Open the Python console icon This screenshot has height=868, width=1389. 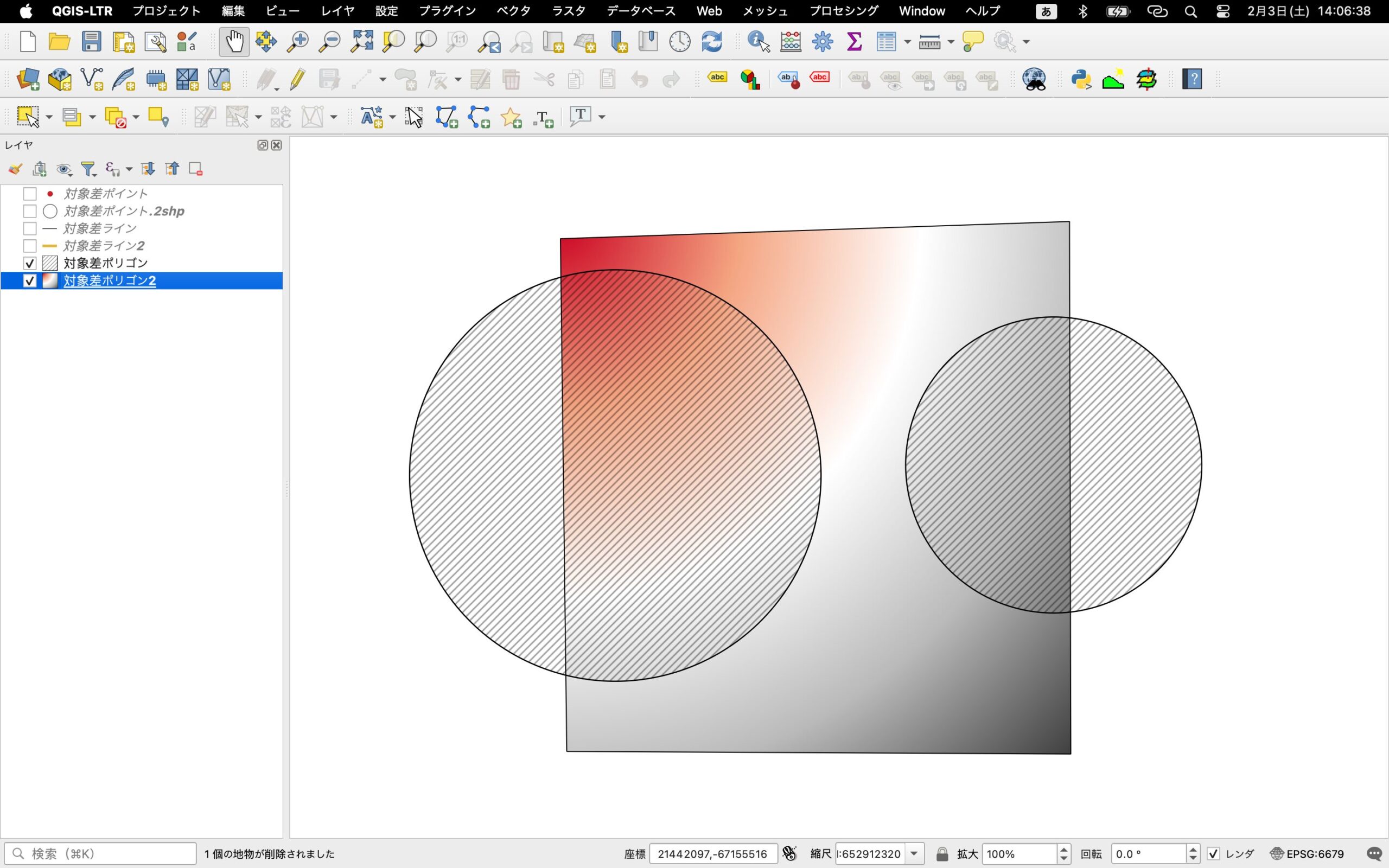point(1081,79)
